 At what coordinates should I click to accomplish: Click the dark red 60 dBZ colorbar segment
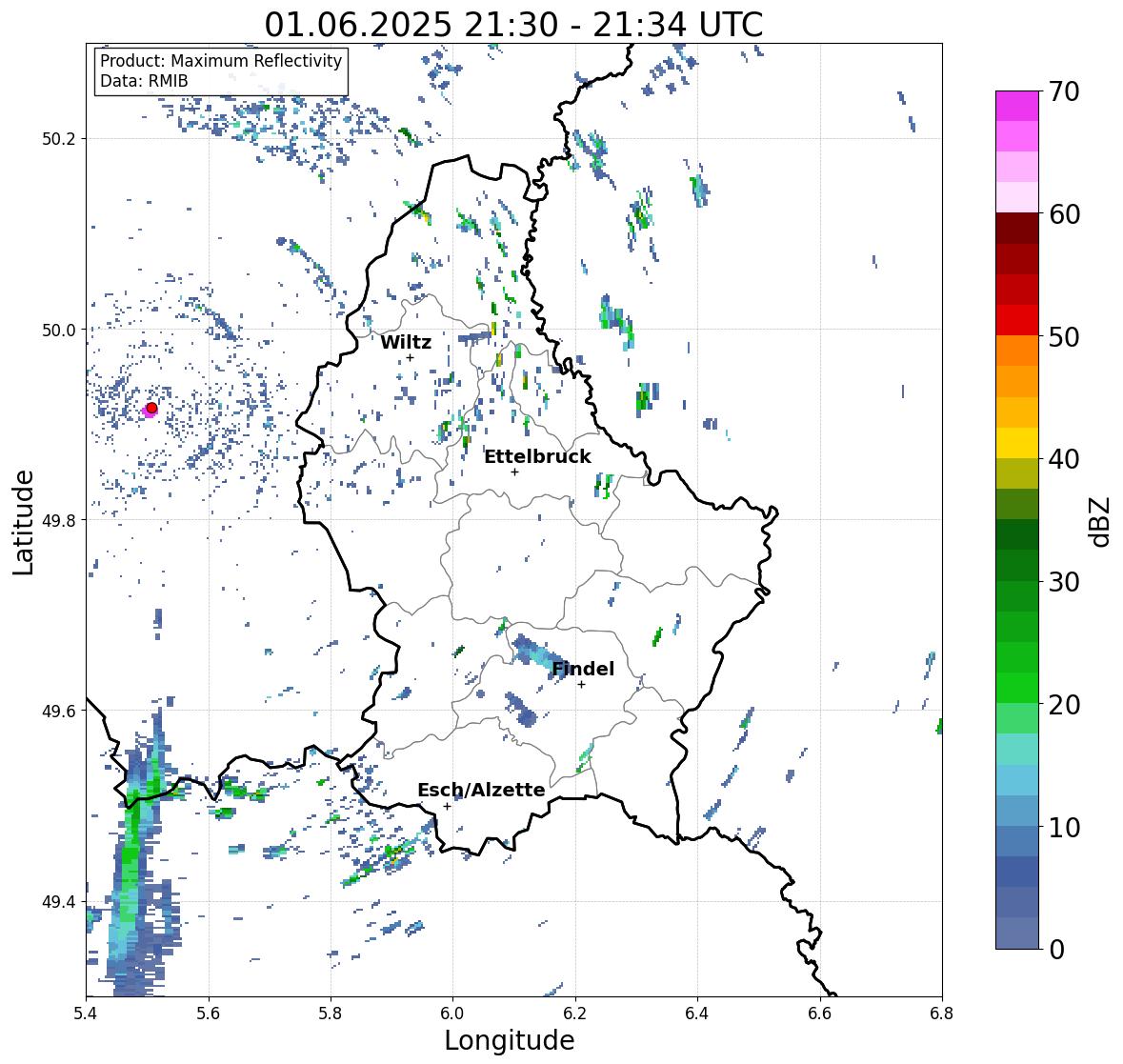1017,229
